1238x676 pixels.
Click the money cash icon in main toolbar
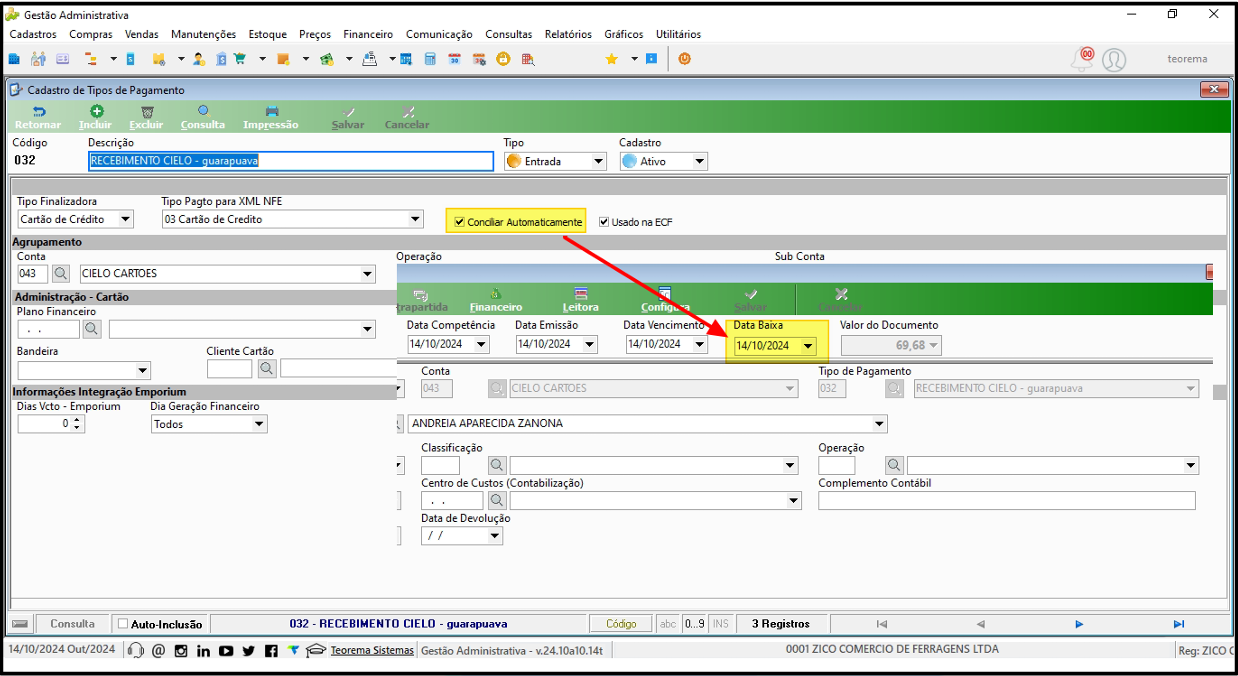(326, 59)
